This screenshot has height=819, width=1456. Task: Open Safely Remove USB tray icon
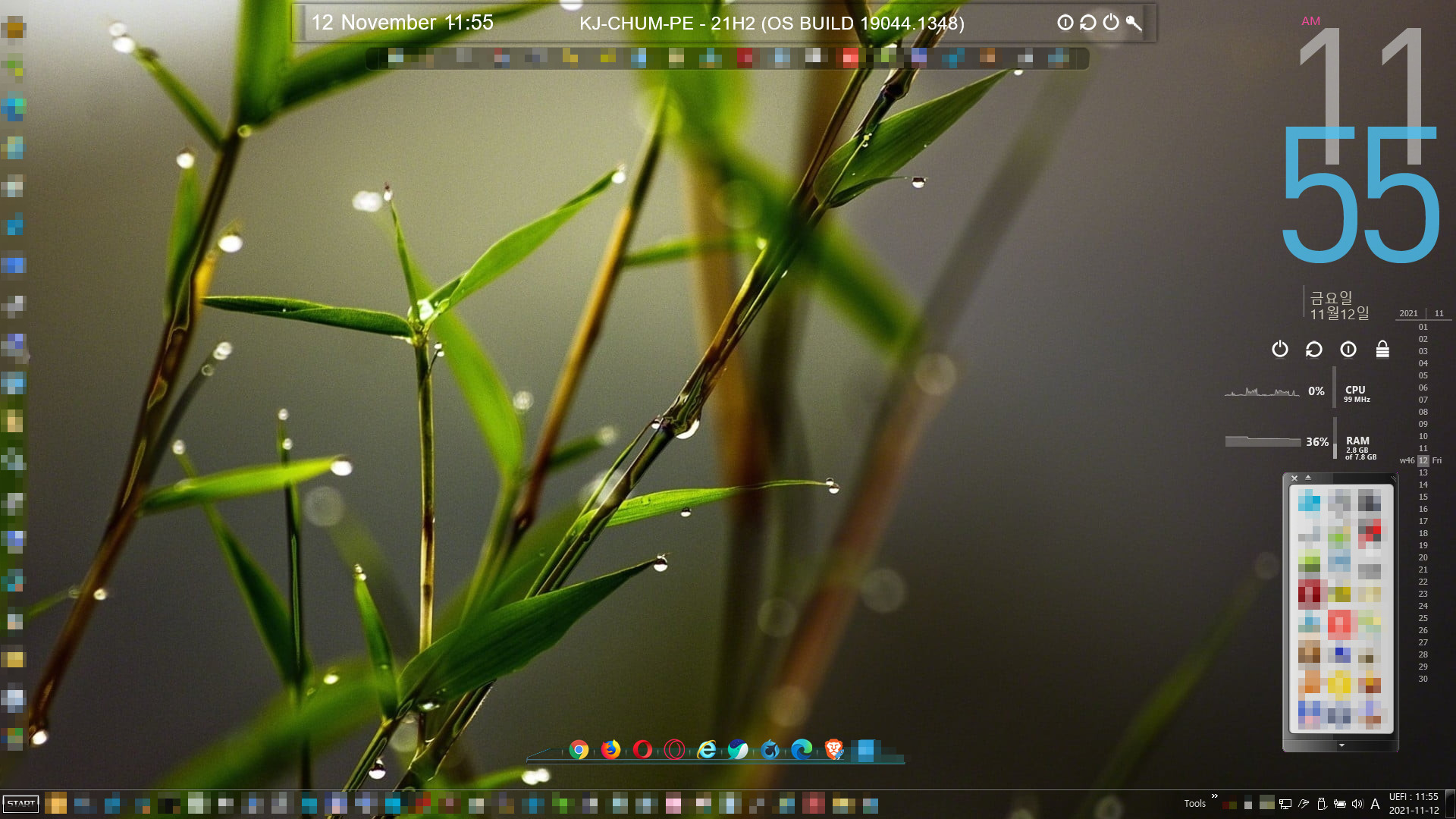coord(1322,804)
